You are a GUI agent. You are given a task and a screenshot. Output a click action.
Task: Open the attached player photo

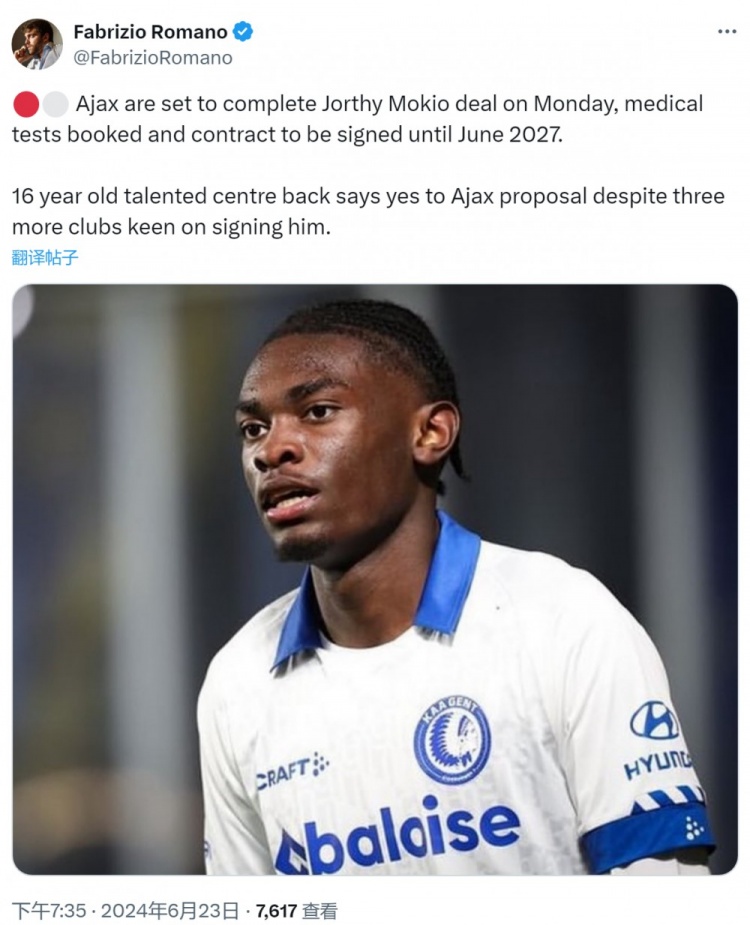pos(375,579)
